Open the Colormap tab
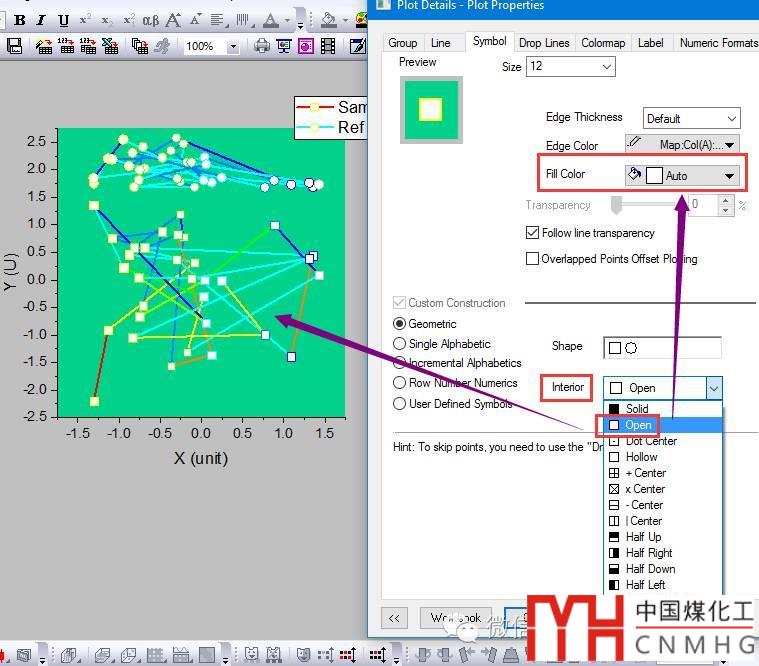 [603, 43]
